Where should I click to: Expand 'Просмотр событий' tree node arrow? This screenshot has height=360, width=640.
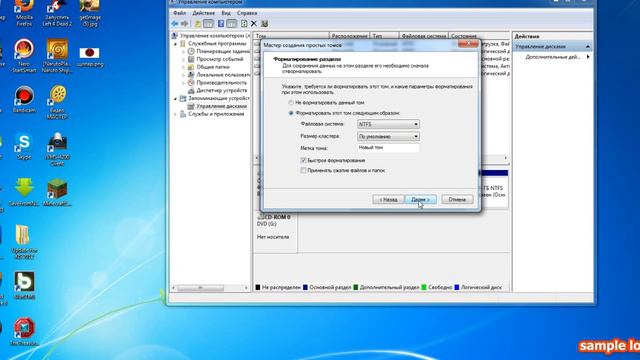tap(184, 59)
